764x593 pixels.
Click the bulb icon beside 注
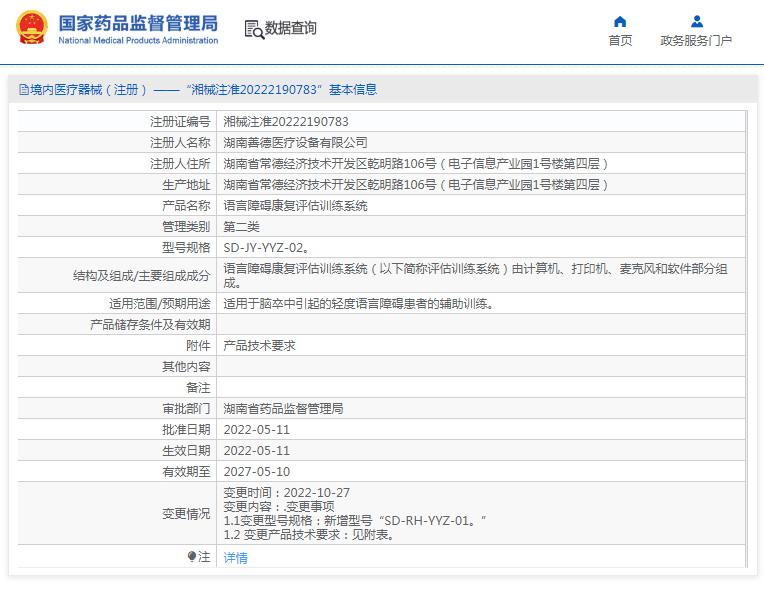[x=191, y=556]
